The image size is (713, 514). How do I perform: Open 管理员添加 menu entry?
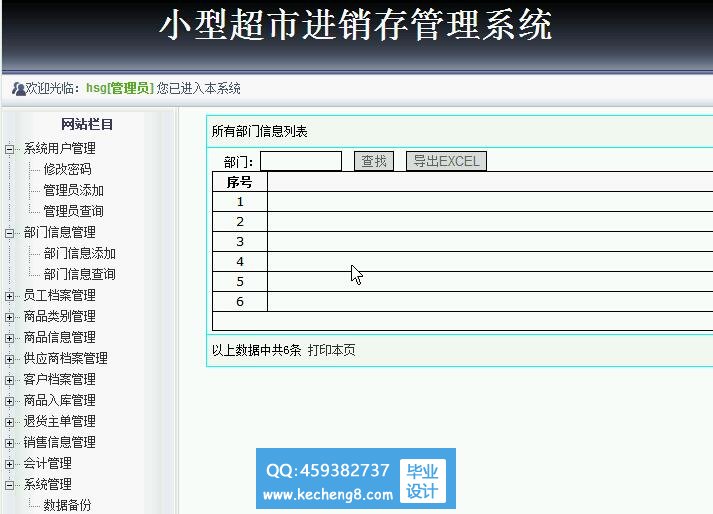point(74,190)
